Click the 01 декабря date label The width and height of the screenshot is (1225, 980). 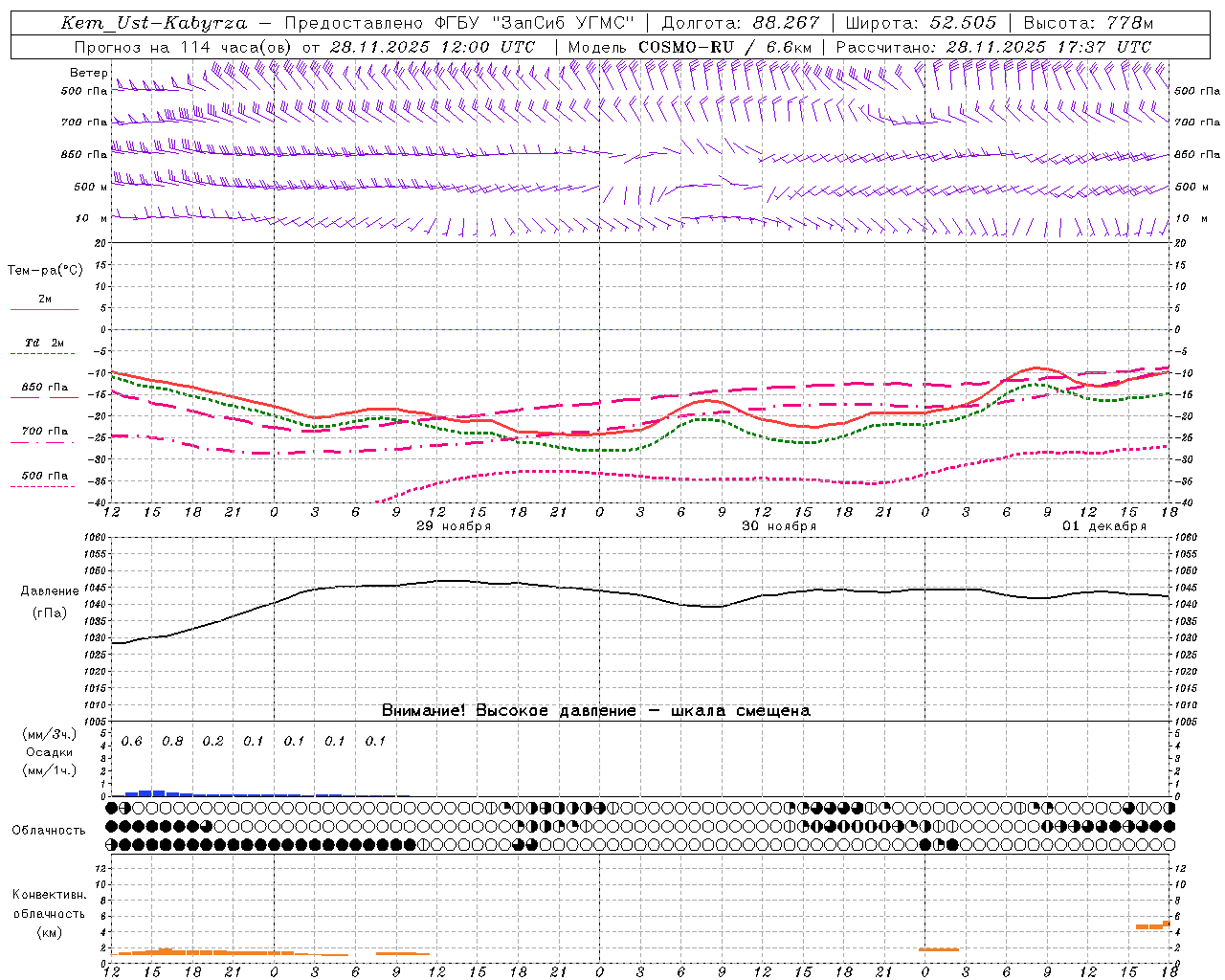pyautogui.click(x=1104, y=526)
